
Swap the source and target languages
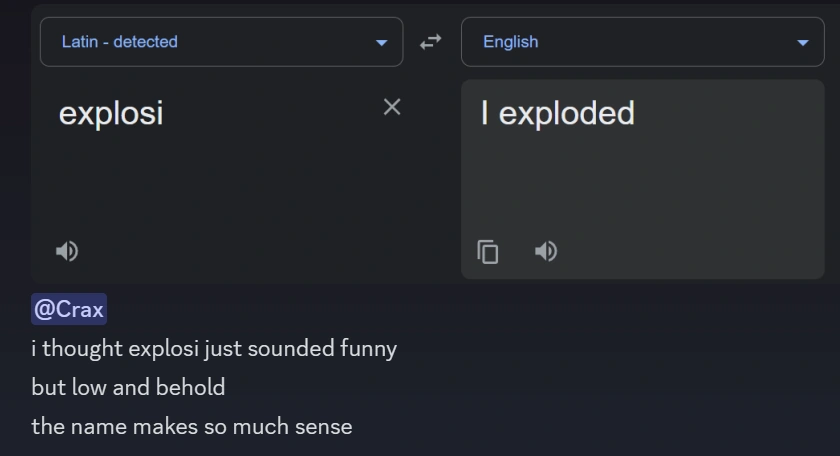430,42
